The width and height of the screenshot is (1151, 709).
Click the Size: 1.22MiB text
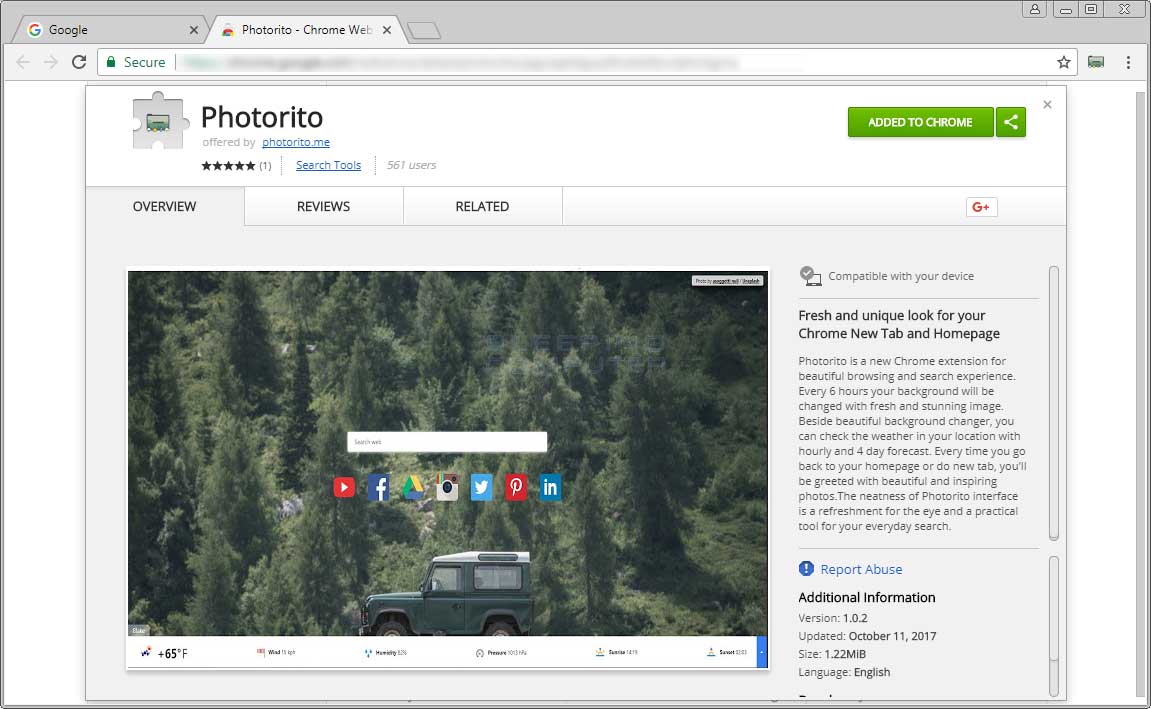point(832,654)
